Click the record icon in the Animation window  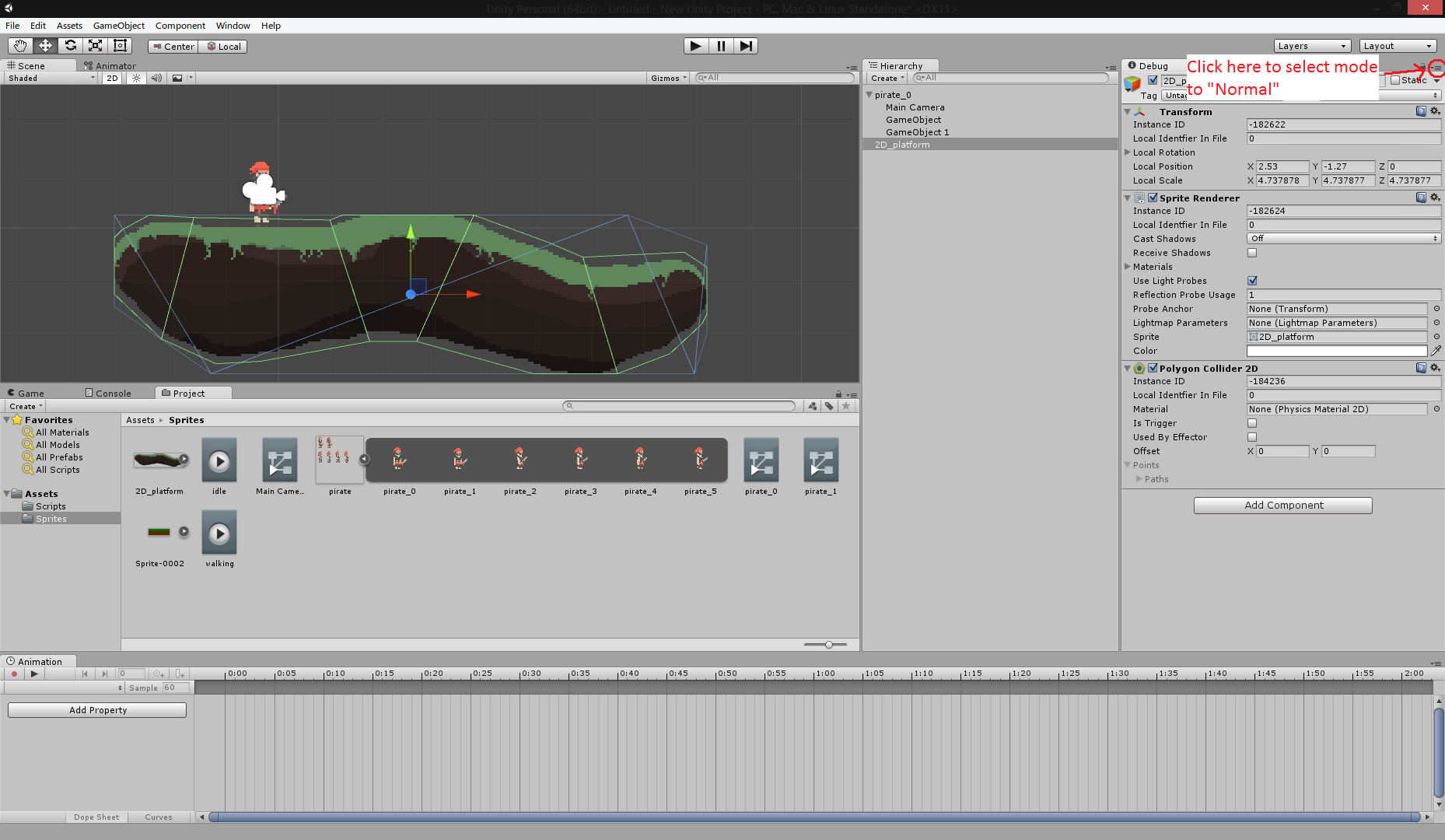click(x=13, y=674)
